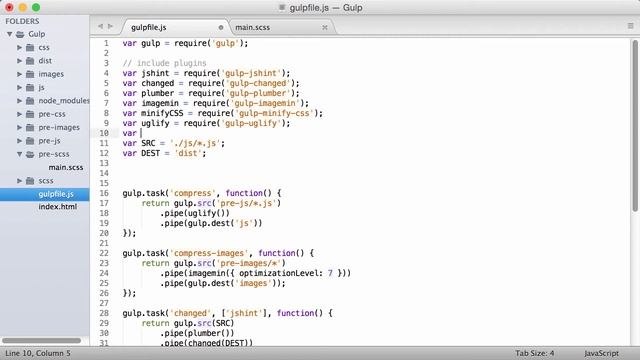Click the js folder icon
The image size is (640, 360).
(x=30, y=88)
